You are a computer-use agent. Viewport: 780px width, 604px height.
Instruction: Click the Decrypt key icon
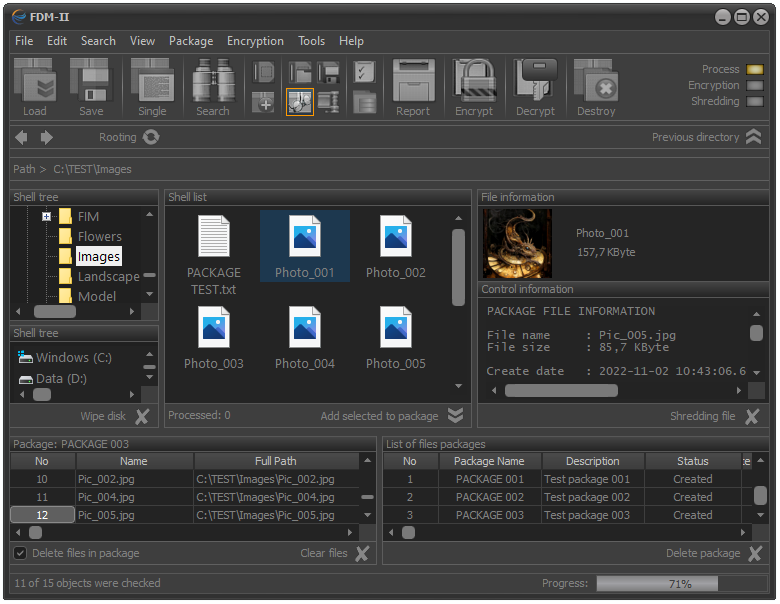(x=535, y=81)
